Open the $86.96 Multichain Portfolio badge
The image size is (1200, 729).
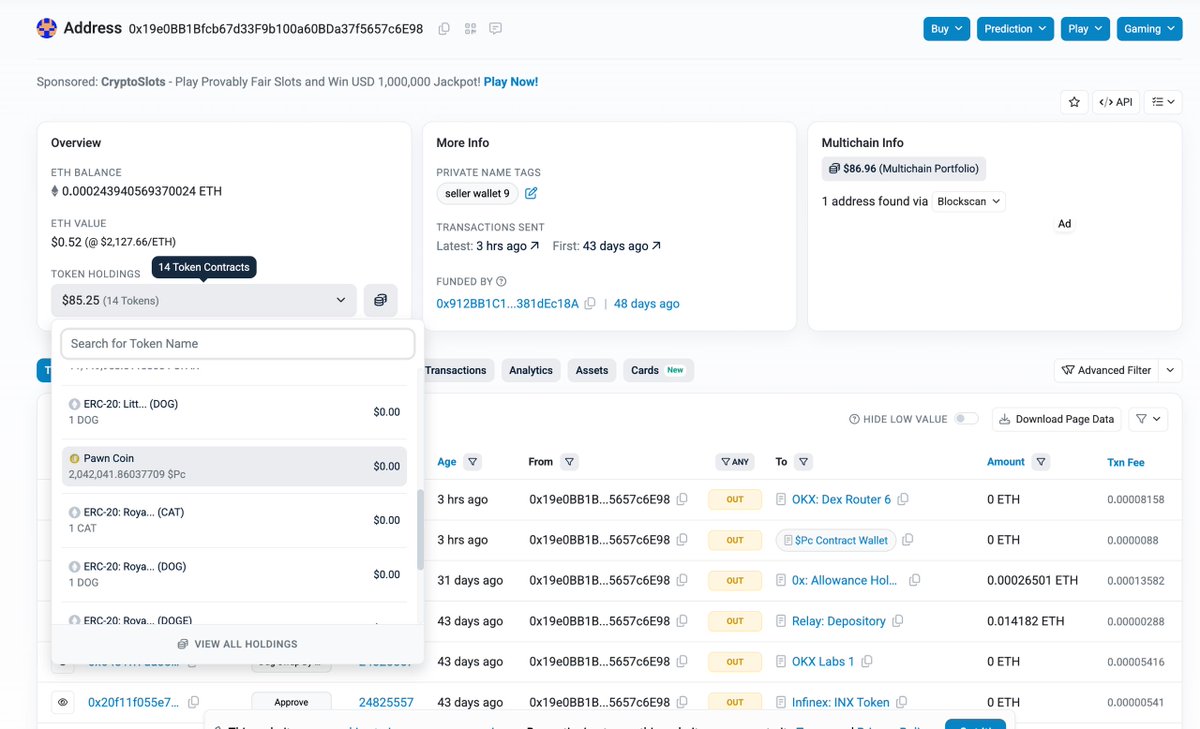[905, 168]
